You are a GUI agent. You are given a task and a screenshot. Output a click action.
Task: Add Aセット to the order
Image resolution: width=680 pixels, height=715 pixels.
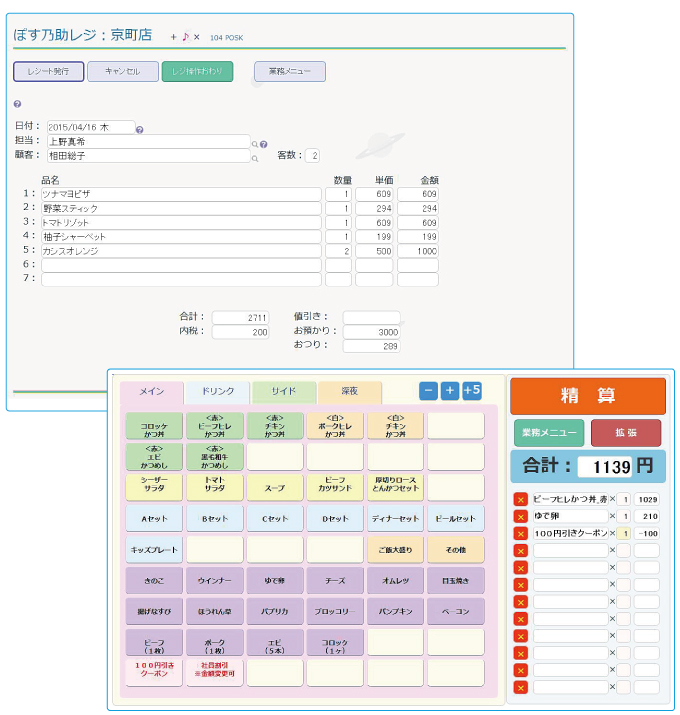pos(154,518)
